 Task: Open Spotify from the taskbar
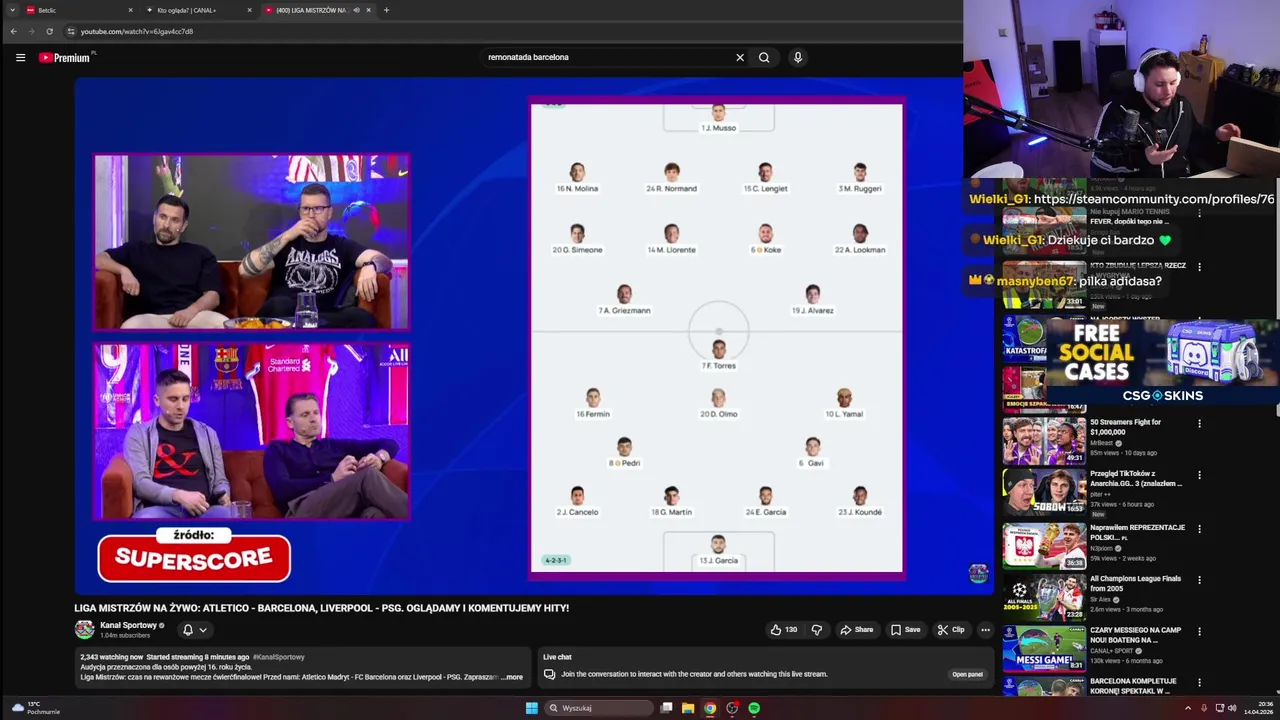pos(754,708)
